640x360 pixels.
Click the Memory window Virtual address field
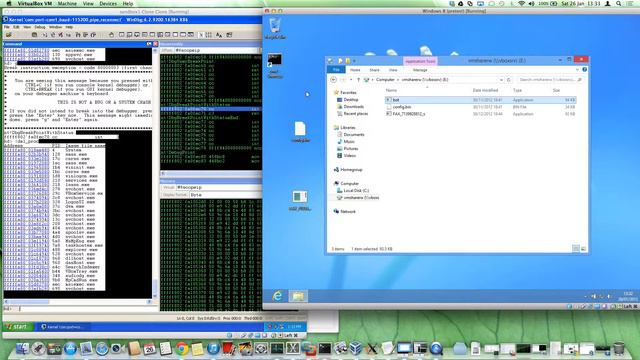coord(219,187)
